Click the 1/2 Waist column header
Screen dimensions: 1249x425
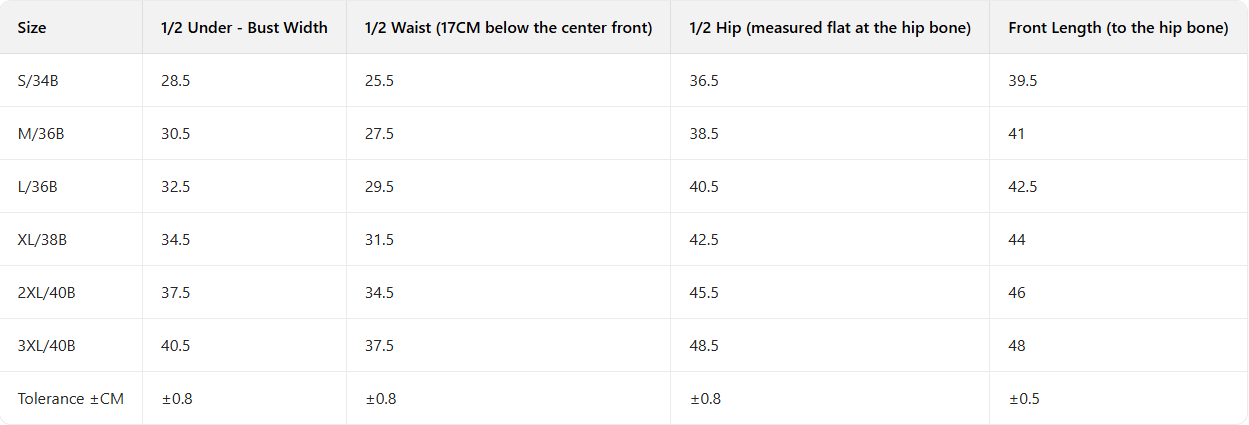508,27
